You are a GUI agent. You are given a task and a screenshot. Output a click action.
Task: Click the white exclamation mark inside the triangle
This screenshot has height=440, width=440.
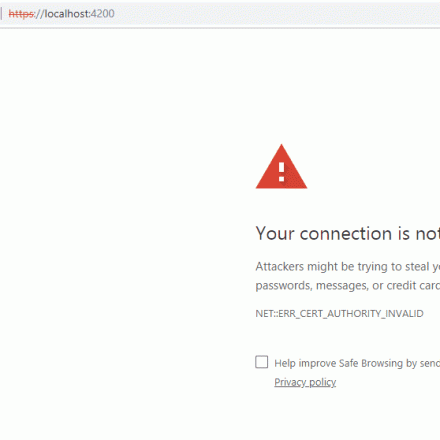tap(282, 172)
